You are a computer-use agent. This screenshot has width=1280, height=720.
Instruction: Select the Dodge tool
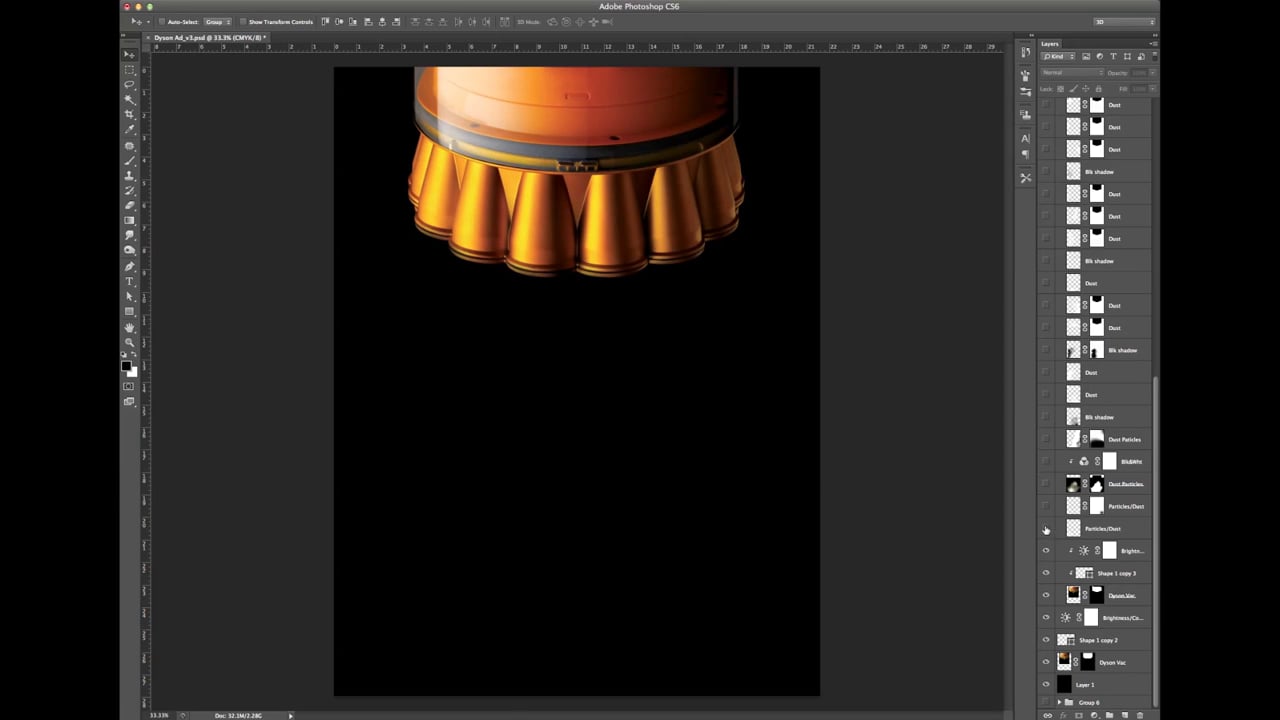pyautogui.click(x=129, y=250)
